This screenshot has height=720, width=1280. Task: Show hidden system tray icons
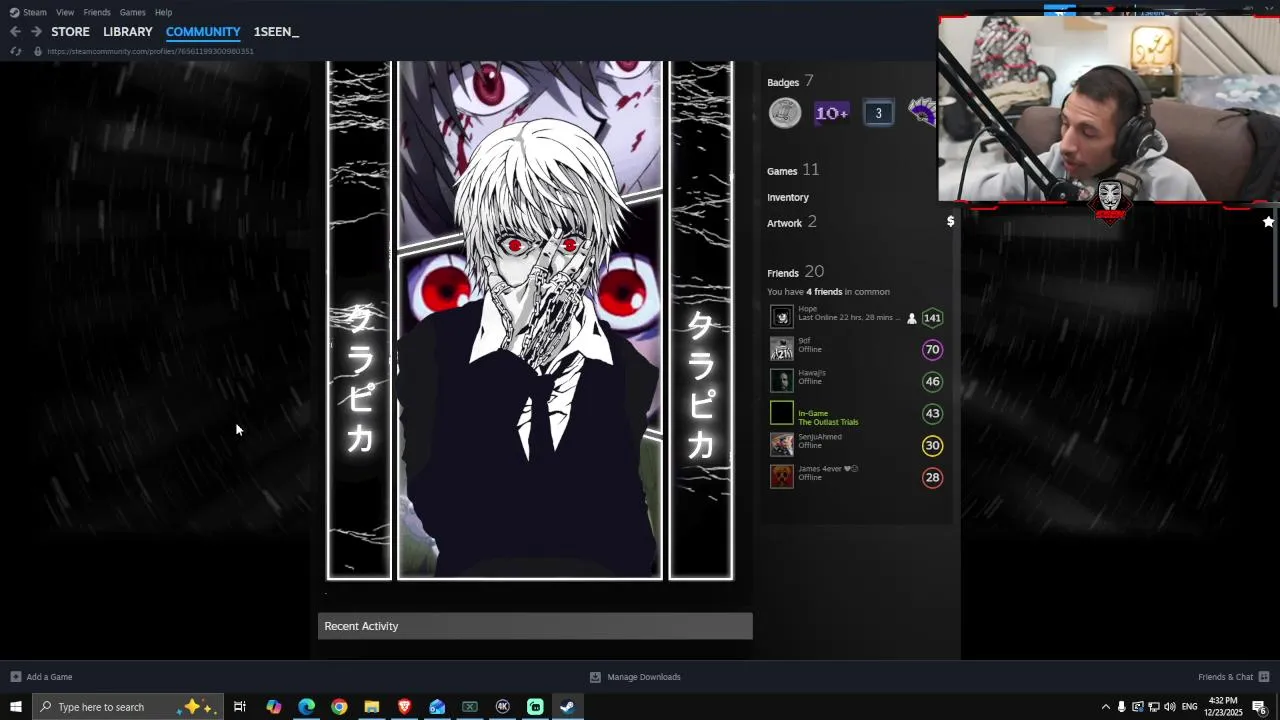coord(1105,707)
